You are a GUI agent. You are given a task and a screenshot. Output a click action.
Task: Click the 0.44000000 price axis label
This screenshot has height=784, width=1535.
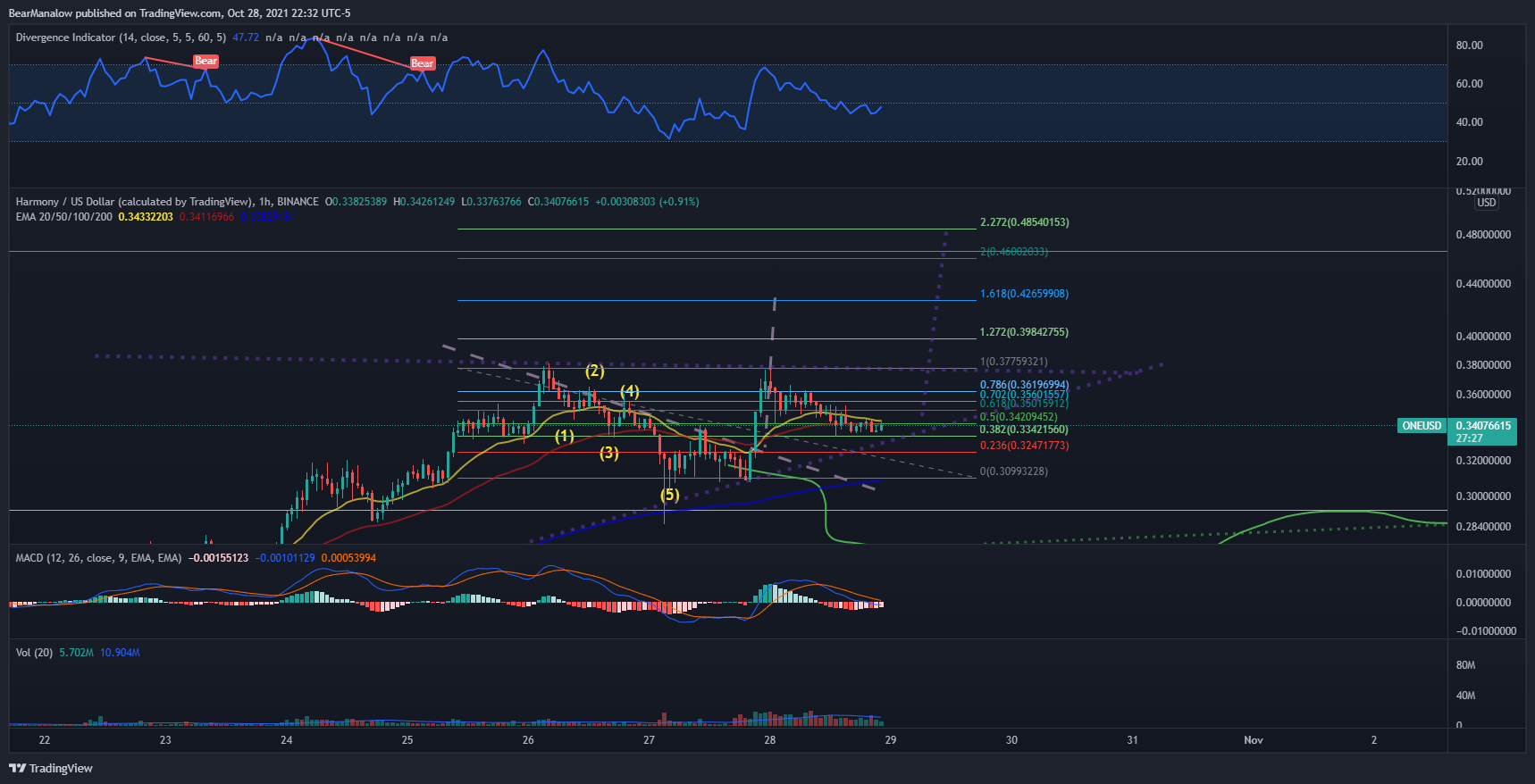1483,284
